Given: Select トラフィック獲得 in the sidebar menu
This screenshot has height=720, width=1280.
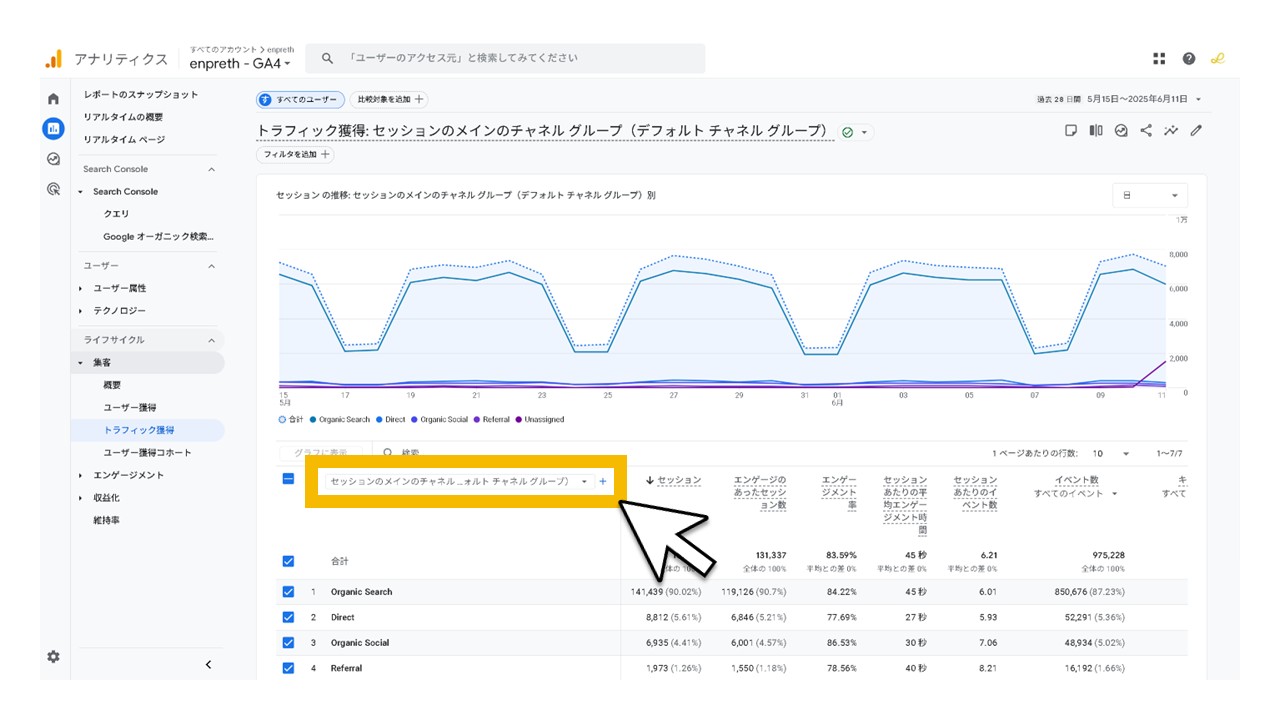Looking at the screenshot, I should point(139,430).
